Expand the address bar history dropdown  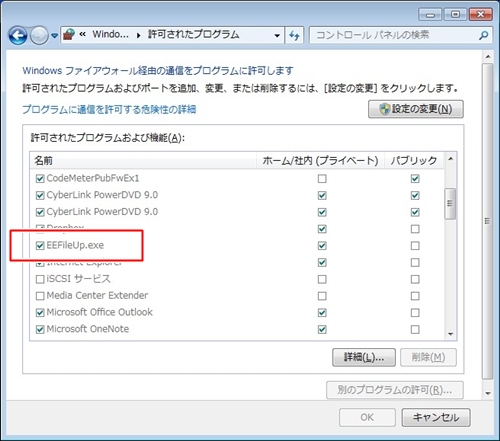(x=277, y=35)
